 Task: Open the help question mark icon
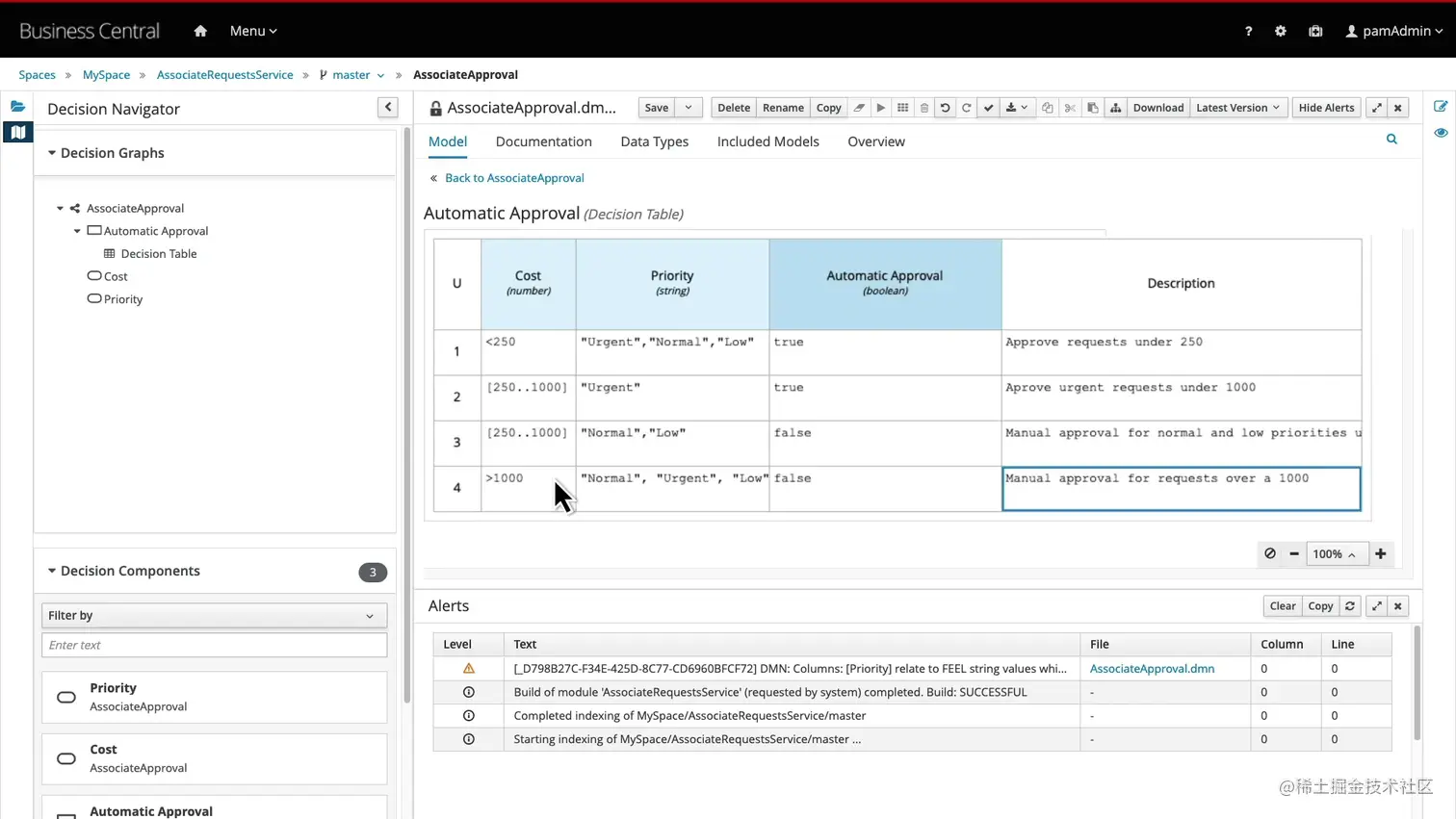point(1248,31)
